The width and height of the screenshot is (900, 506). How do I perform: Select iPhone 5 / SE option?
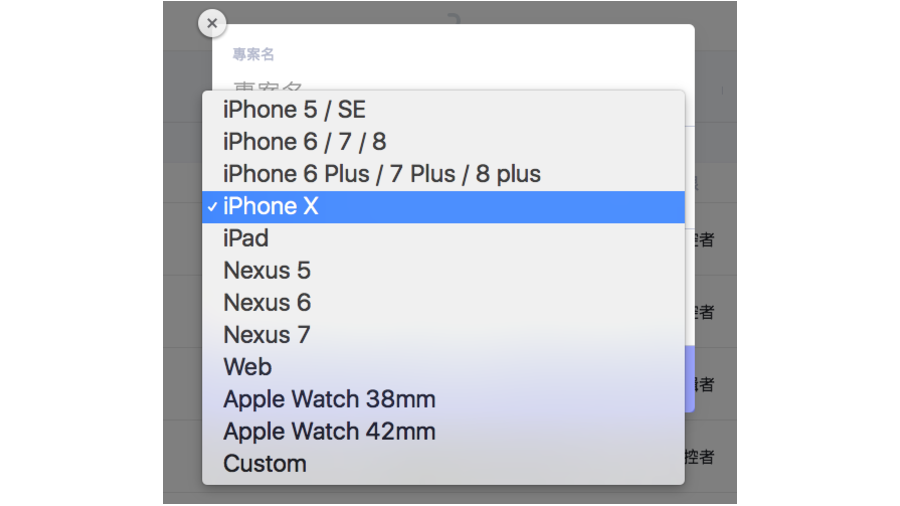pyautogui.click(x=443, y=110)
